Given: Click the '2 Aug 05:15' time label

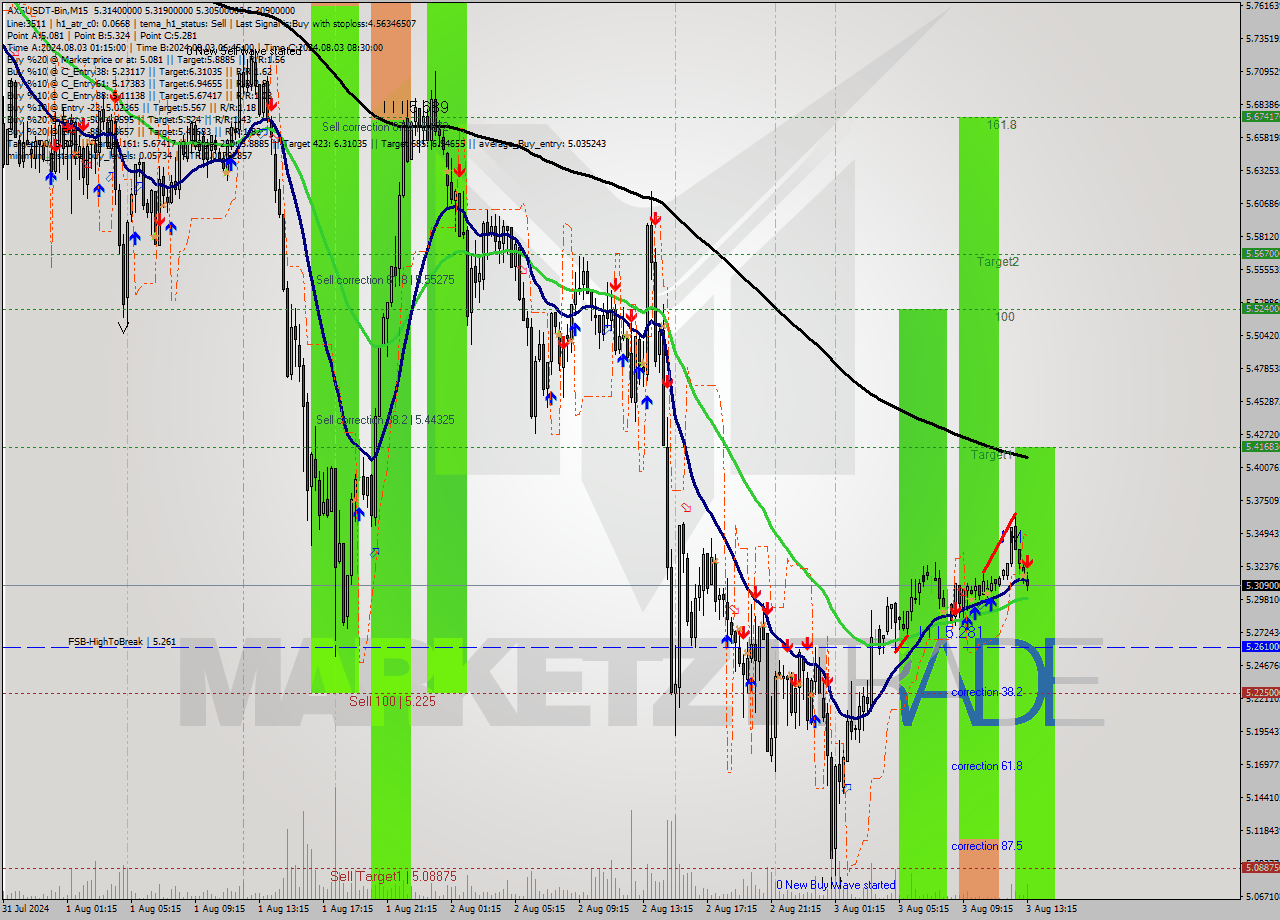Looking at the screenshot, I should (539, 909).
